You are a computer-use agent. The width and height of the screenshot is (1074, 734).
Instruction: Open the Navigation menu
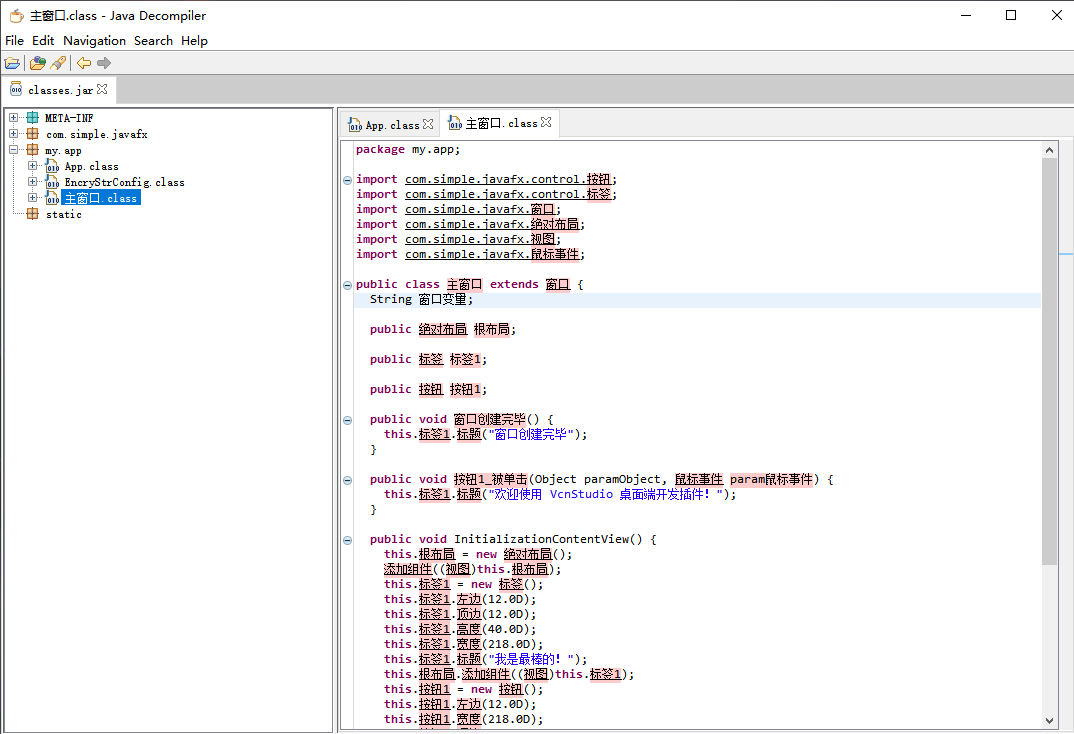pos(94,41)
